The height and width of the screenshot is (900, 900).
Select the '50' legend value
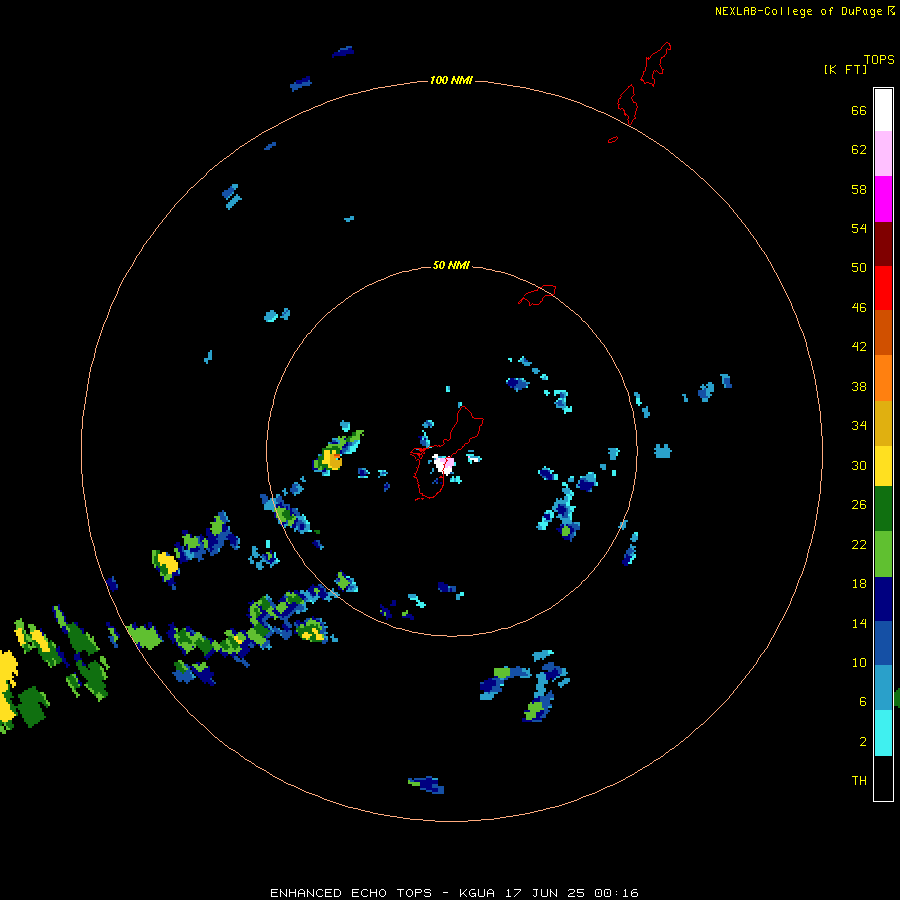click(x=859, y=267)
